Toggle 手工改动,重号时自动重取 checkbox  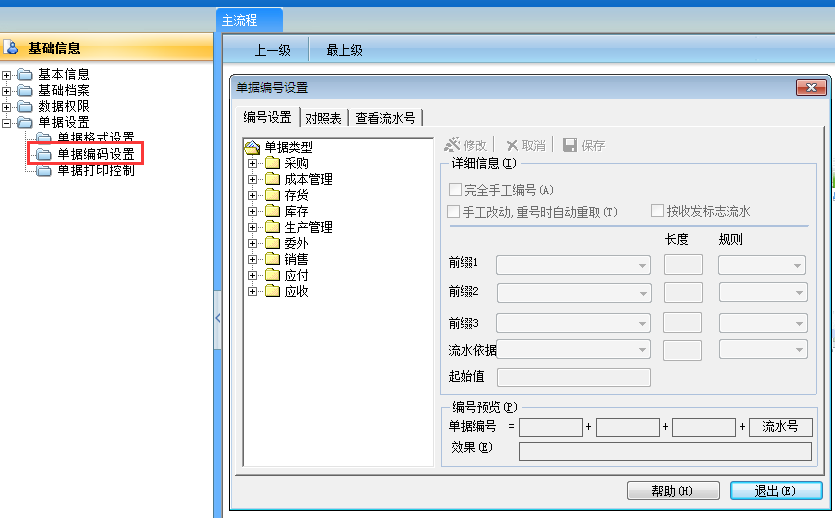click(x=454, y=211)
